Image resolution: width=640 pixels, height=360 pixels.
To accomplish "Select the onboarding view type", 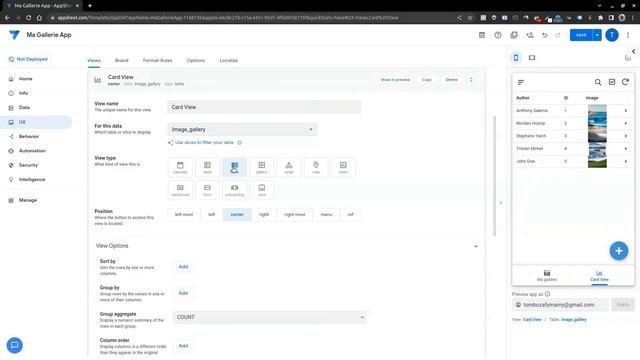I will click(235, 190).
